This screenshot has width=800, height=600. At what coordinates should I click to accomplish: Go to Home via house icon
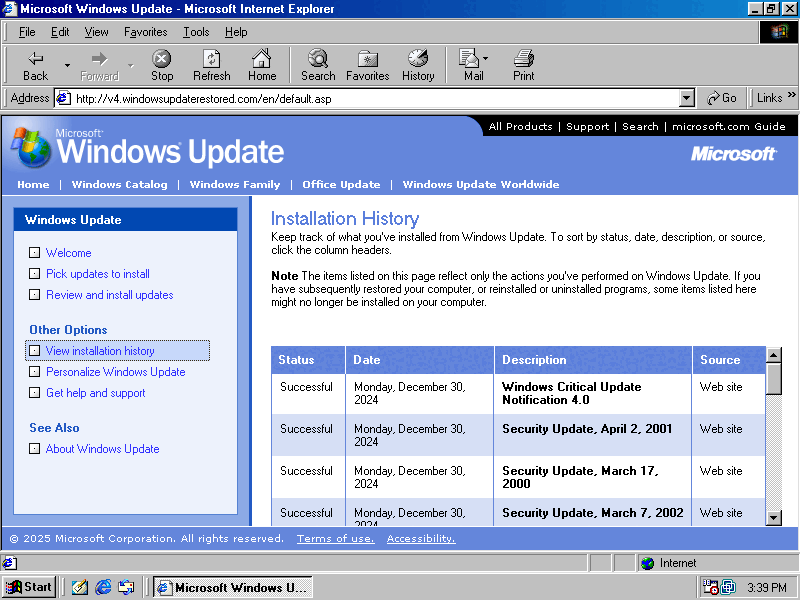[262, 59]
